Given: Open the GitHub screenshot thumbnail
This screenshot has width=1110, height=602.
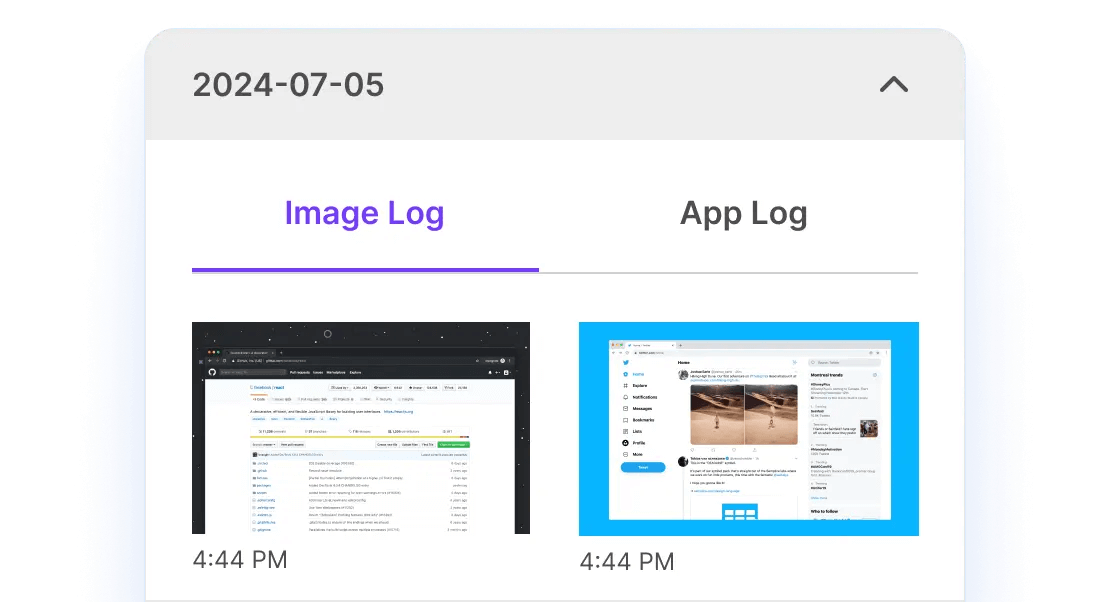Looking at the screenshot, I should tap(361, 428).
